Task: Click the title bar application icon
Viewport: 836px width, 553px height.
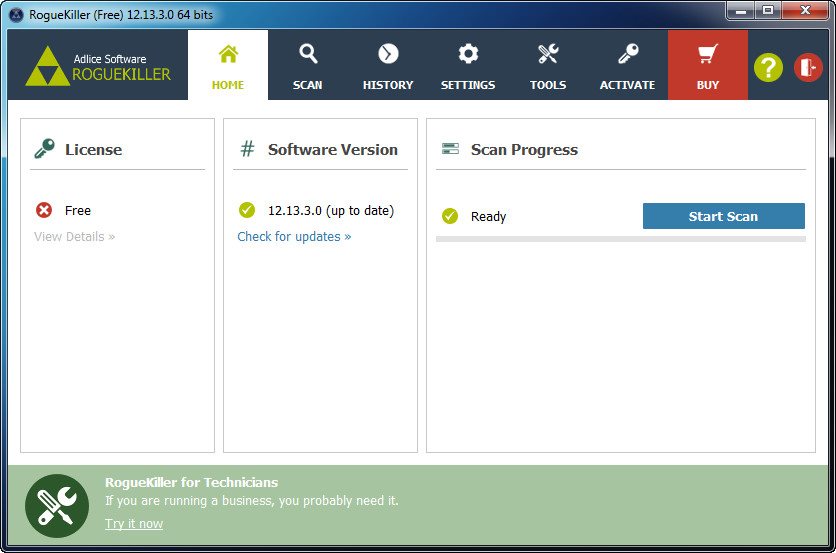Action: tap(17, 15)
